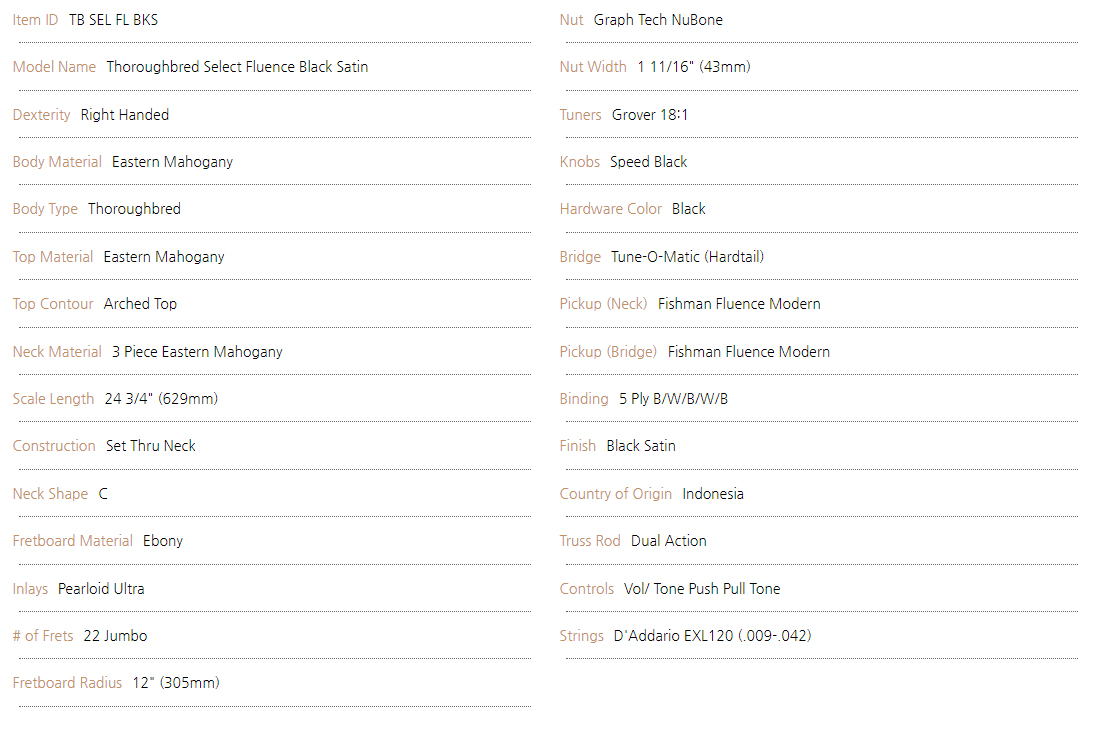Click the Inlays value 'Pearloid Ultra'

[x=101, y=589]
